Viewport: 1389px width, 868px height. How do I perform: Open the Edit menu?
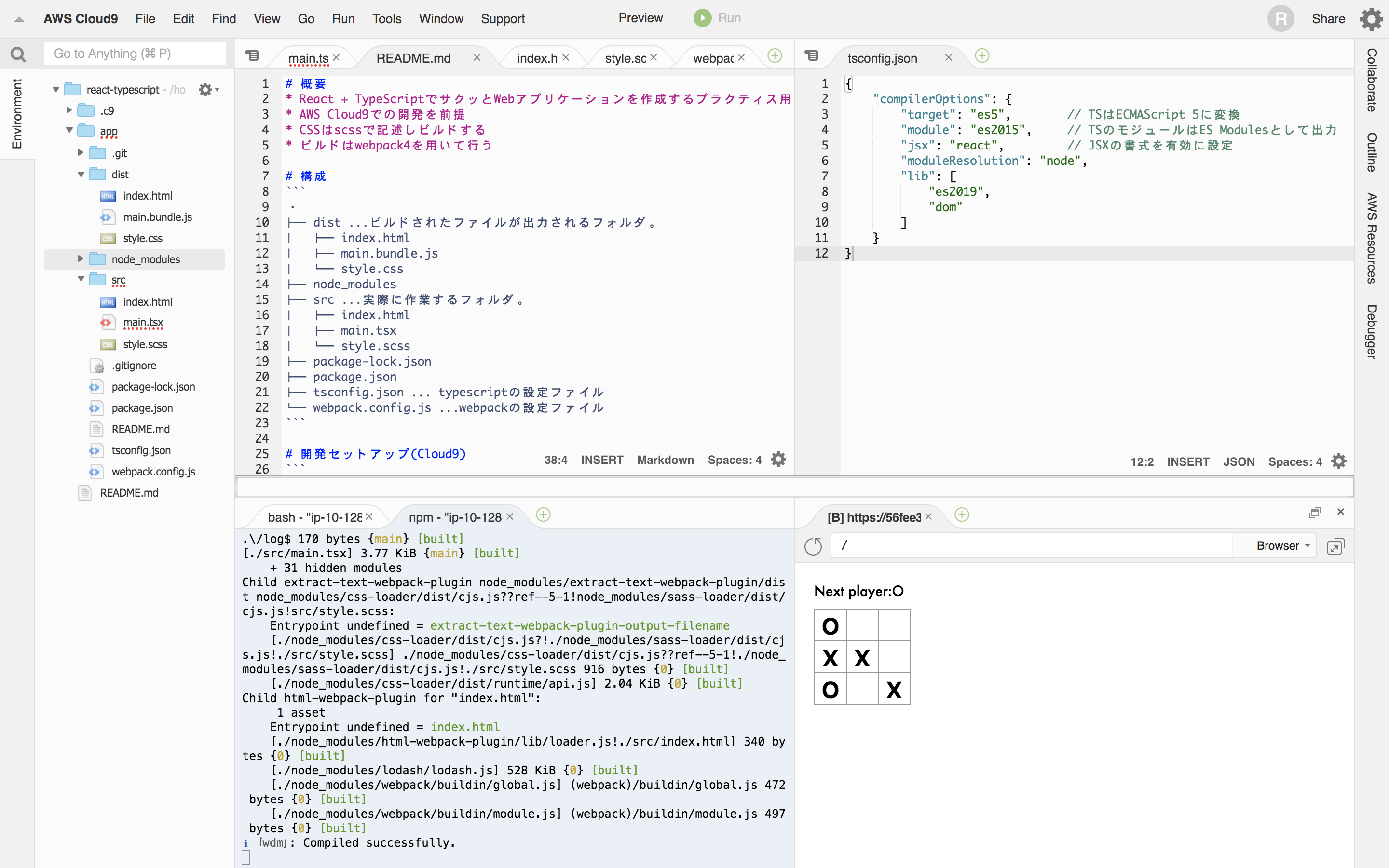(x=184, y=19)
